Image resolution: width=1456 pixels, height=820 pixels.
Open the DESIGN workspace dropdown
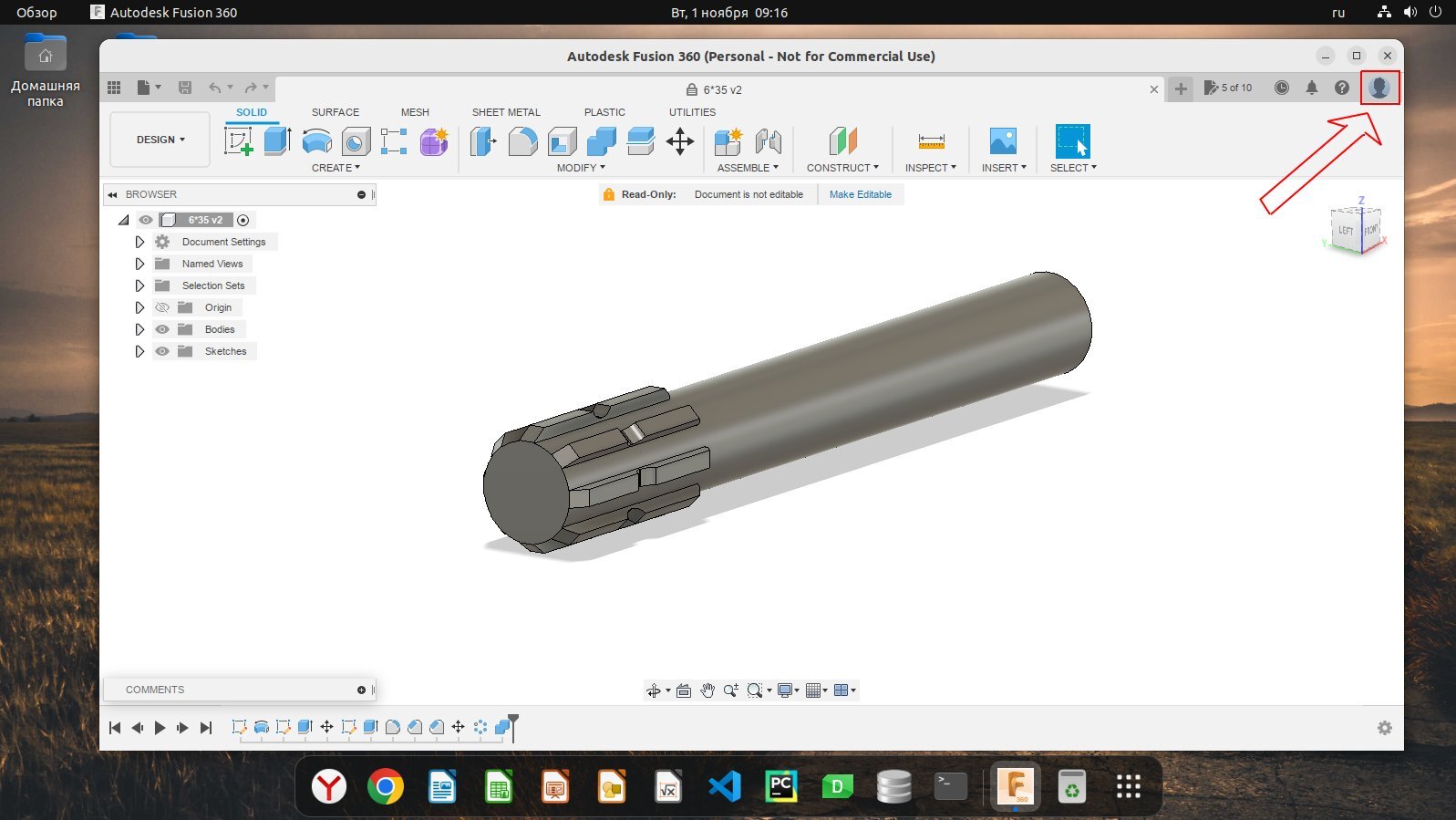click(160, 140)
